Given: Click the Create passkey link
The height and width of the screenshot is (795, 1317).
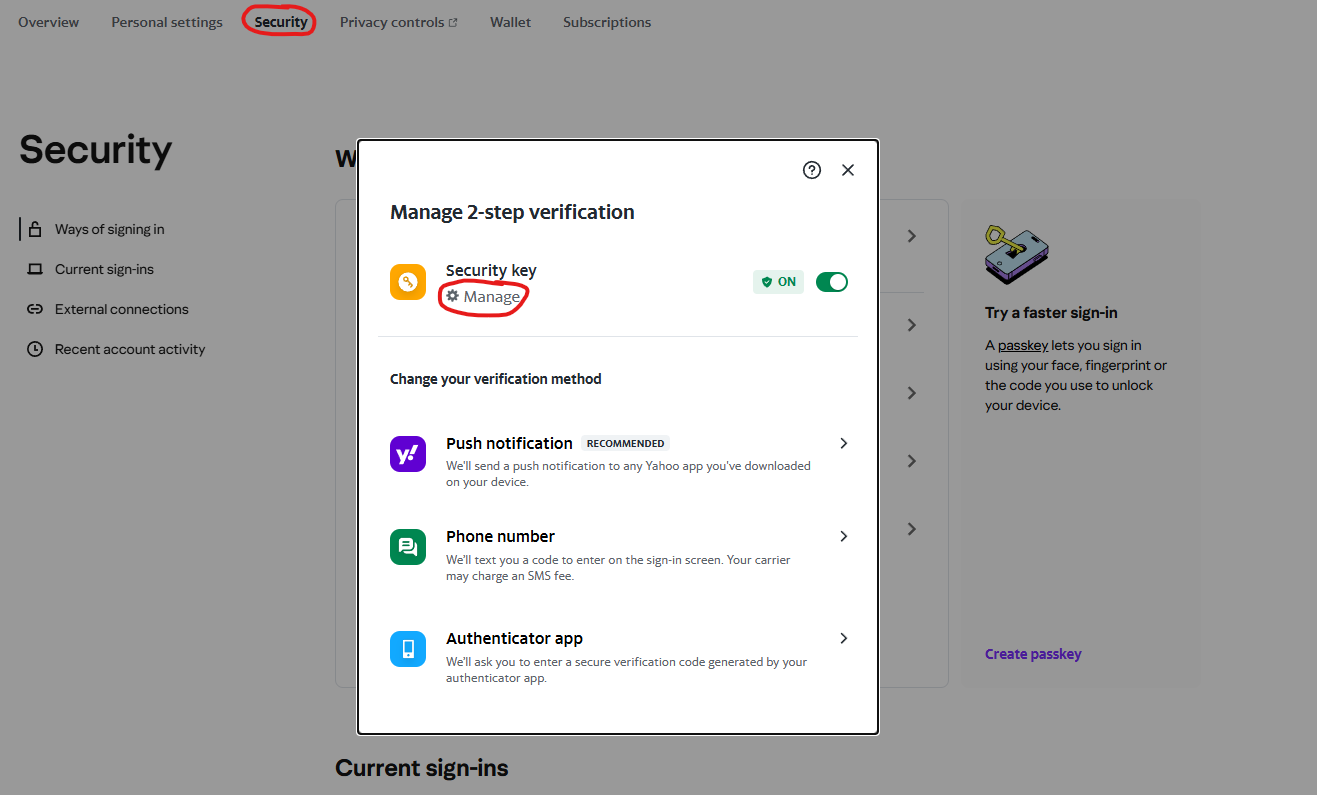Looking at the screenshot, I should [x=1033, y=654].
